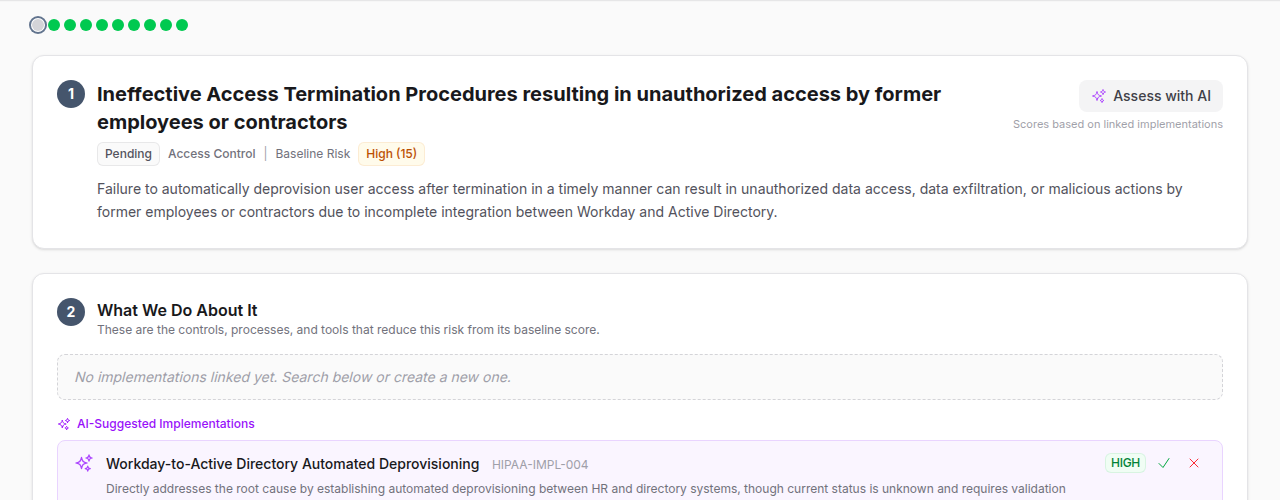Click the What We Do About It heading
The height and width of the screenshot is (500, 1280).
(177, 310)
